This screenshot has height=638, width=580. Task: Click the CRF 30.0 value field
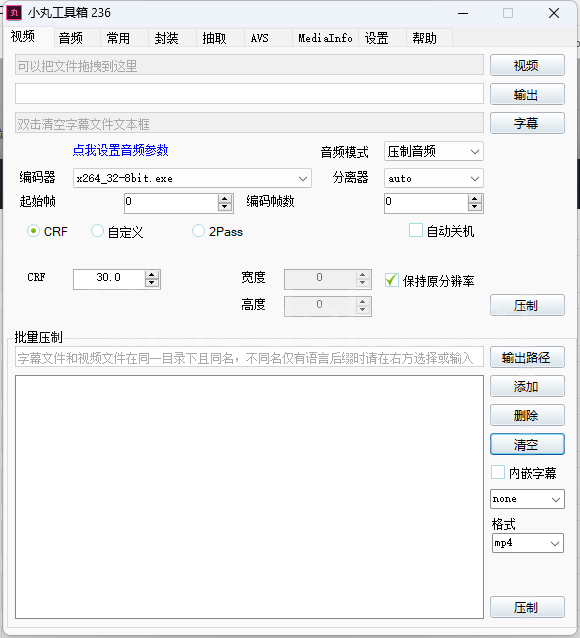pyautogui.click(x=109, y=279)
